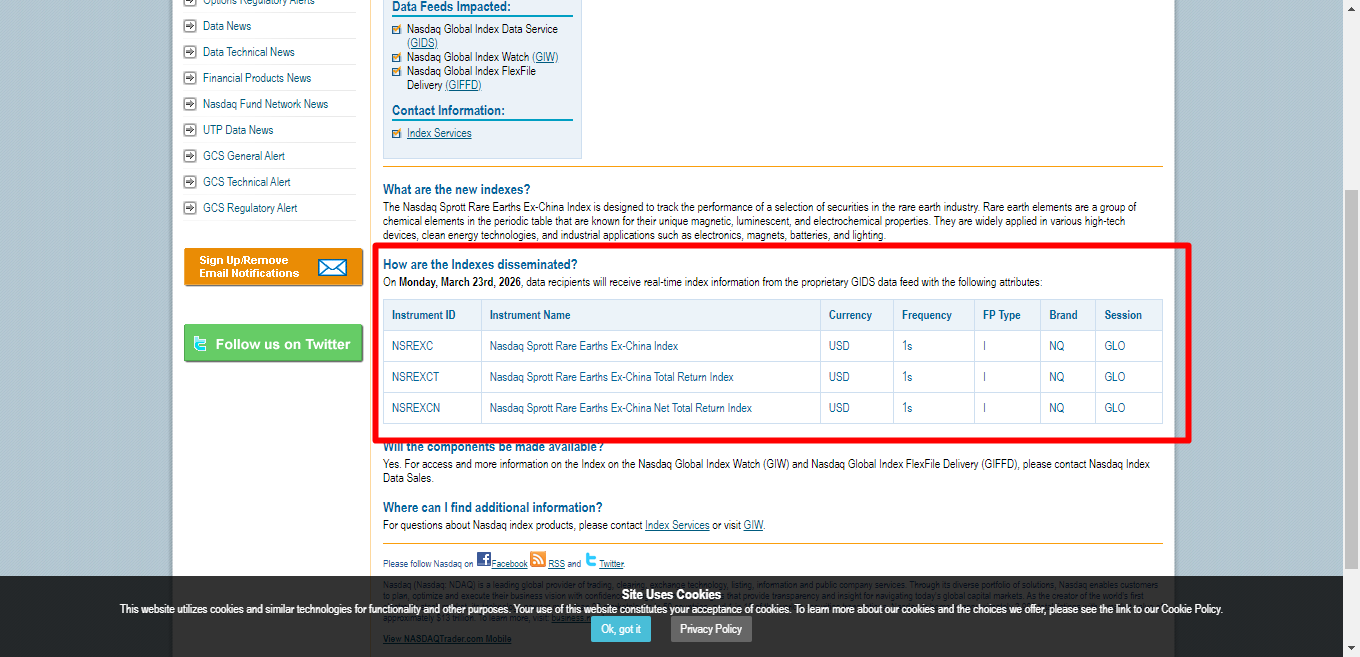Click the blue Twitter icon in the follow row
This screenshot has width=1360, height=657.
point(591,559)
